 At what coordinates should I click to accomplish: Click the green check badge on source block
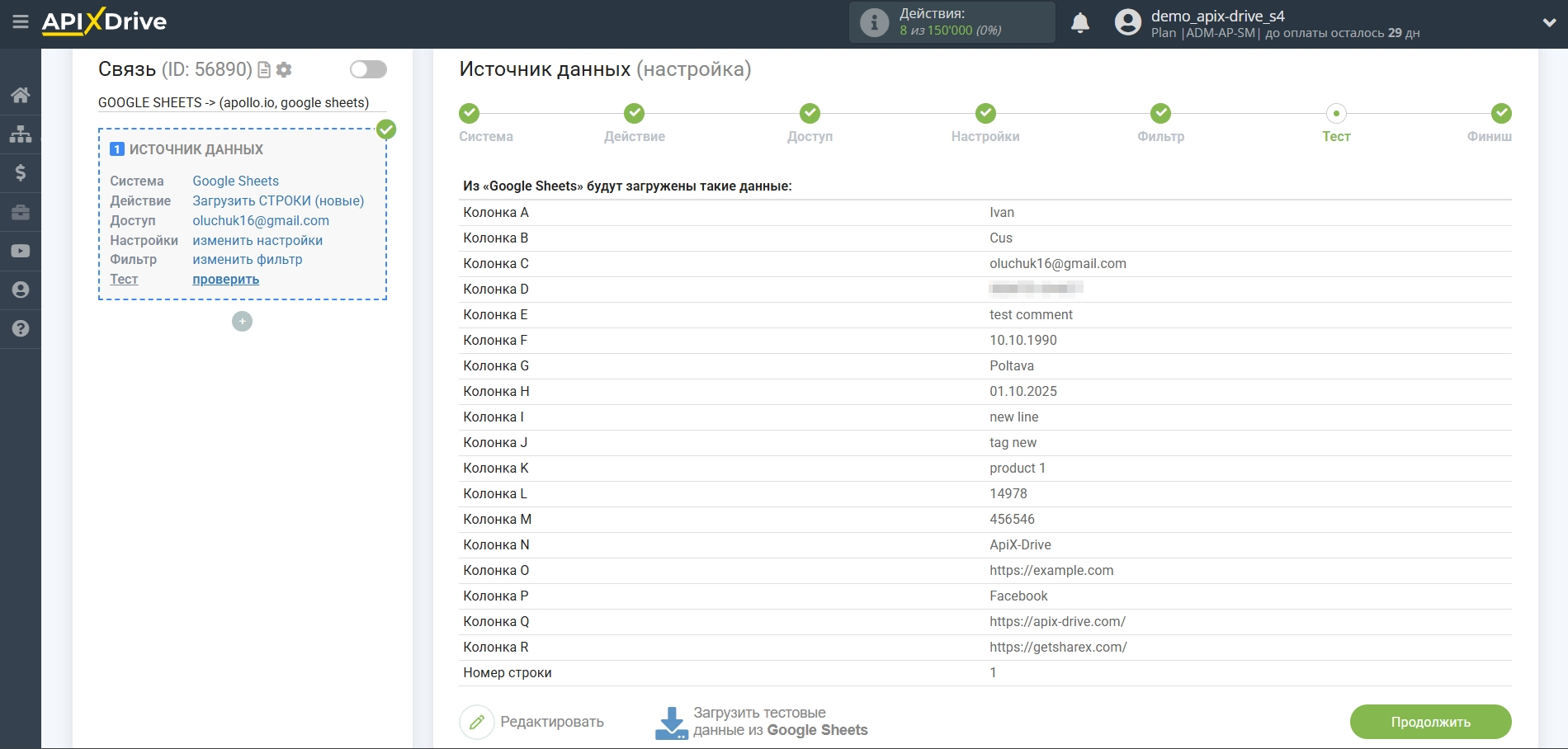[386, 130]
